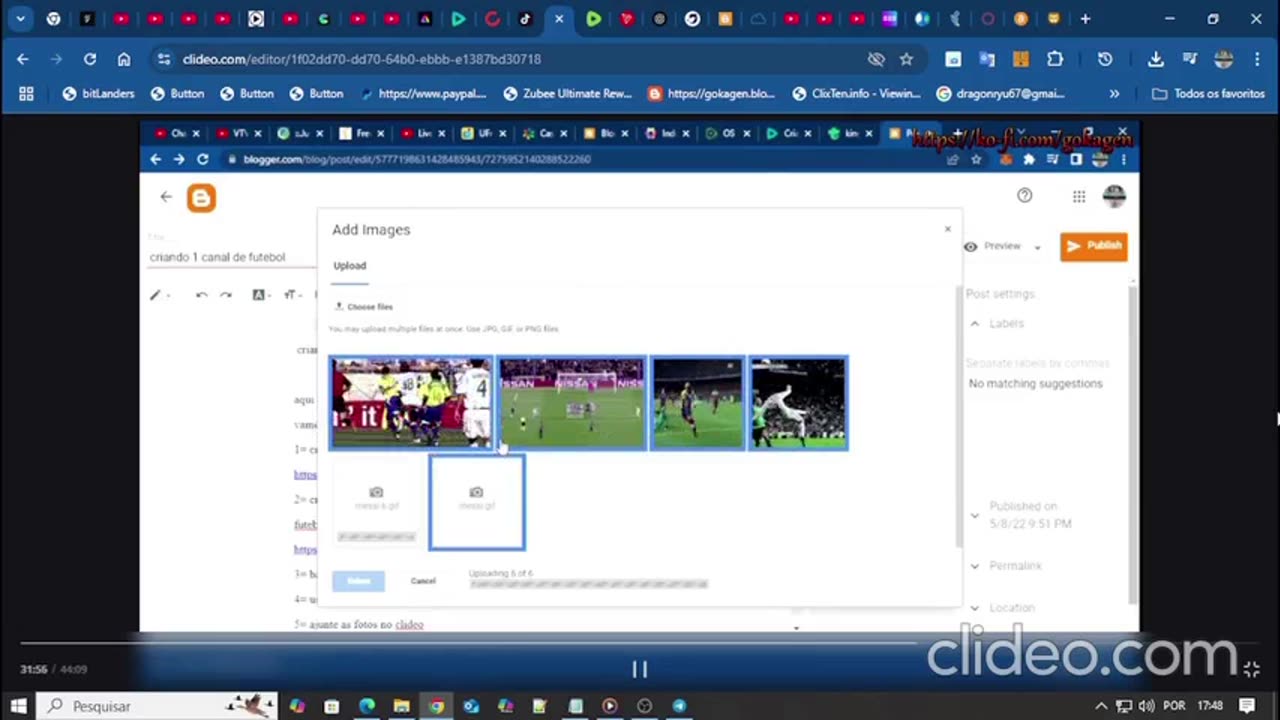The width and height of the screenshot is (1280, 720).
Task: Open Chrome extensions puzzle icon
Action: click(x=1055, y=59)
